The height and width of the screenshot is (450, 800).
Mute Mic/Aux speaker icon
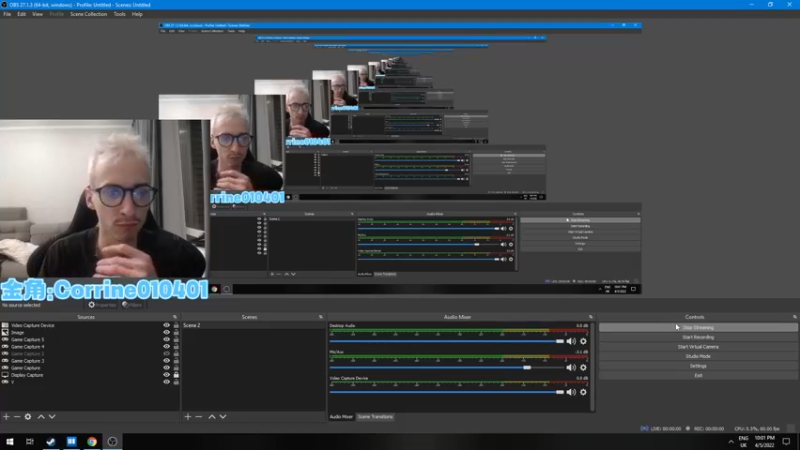[x=571, y=367]
